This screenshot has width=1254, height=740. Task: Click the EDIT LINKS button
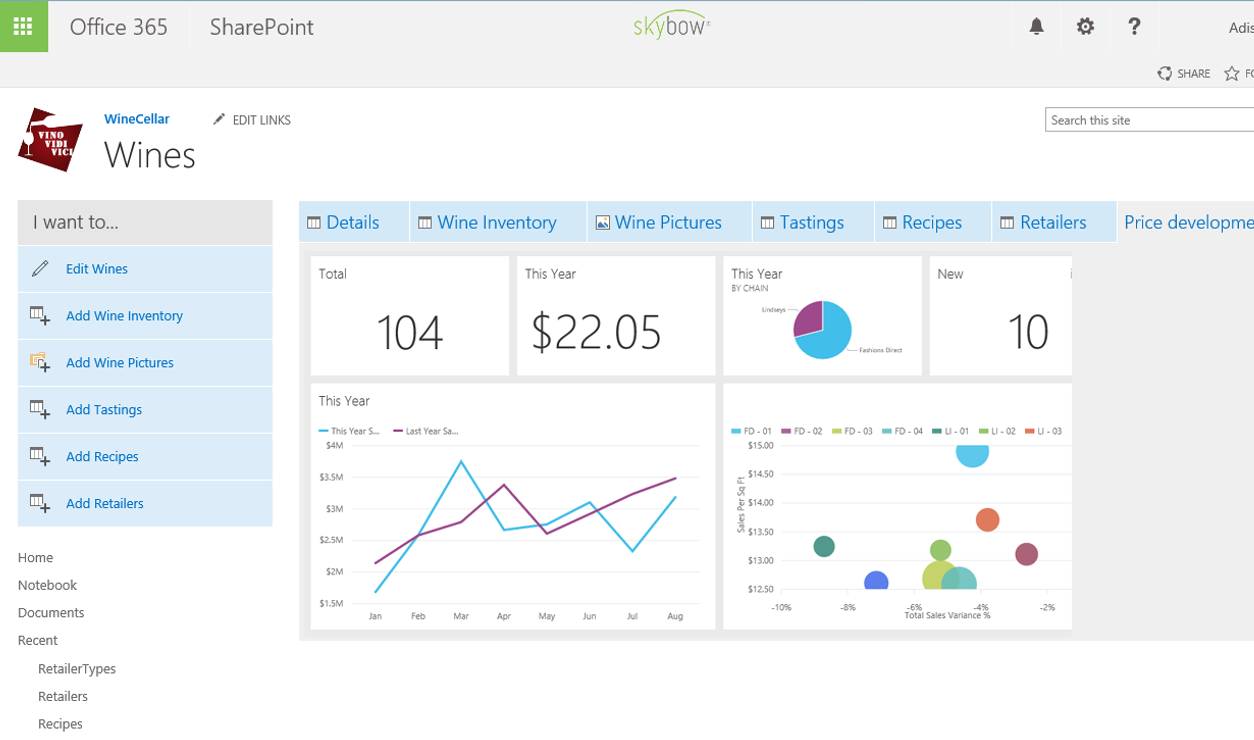coord(252,120)
